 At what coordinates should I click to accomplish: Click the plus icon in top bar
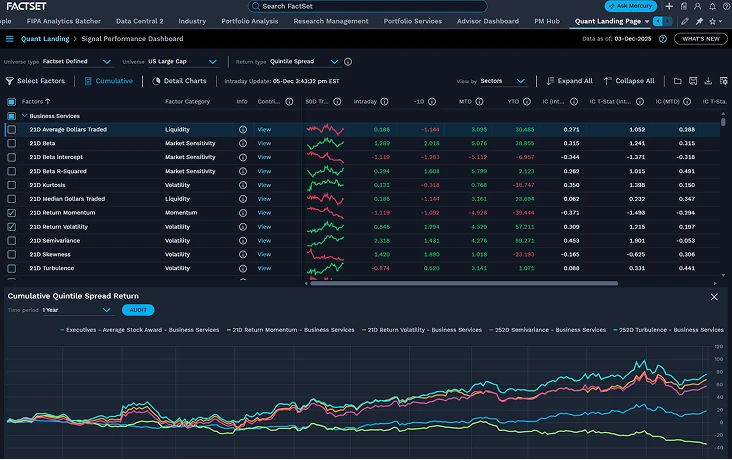coord(669,6)
